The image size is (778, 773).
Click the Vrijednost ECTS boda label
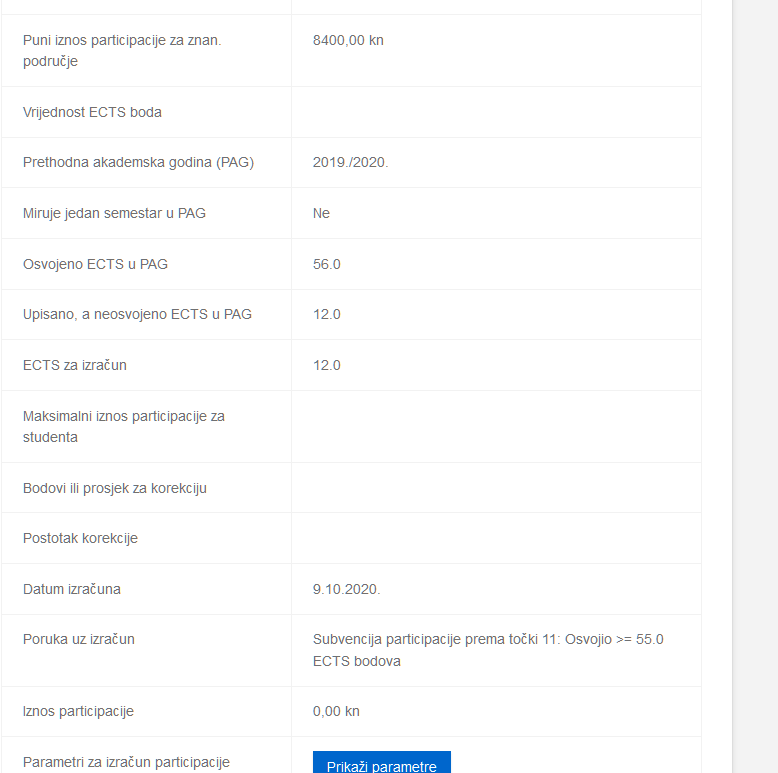tap(92, 112)
